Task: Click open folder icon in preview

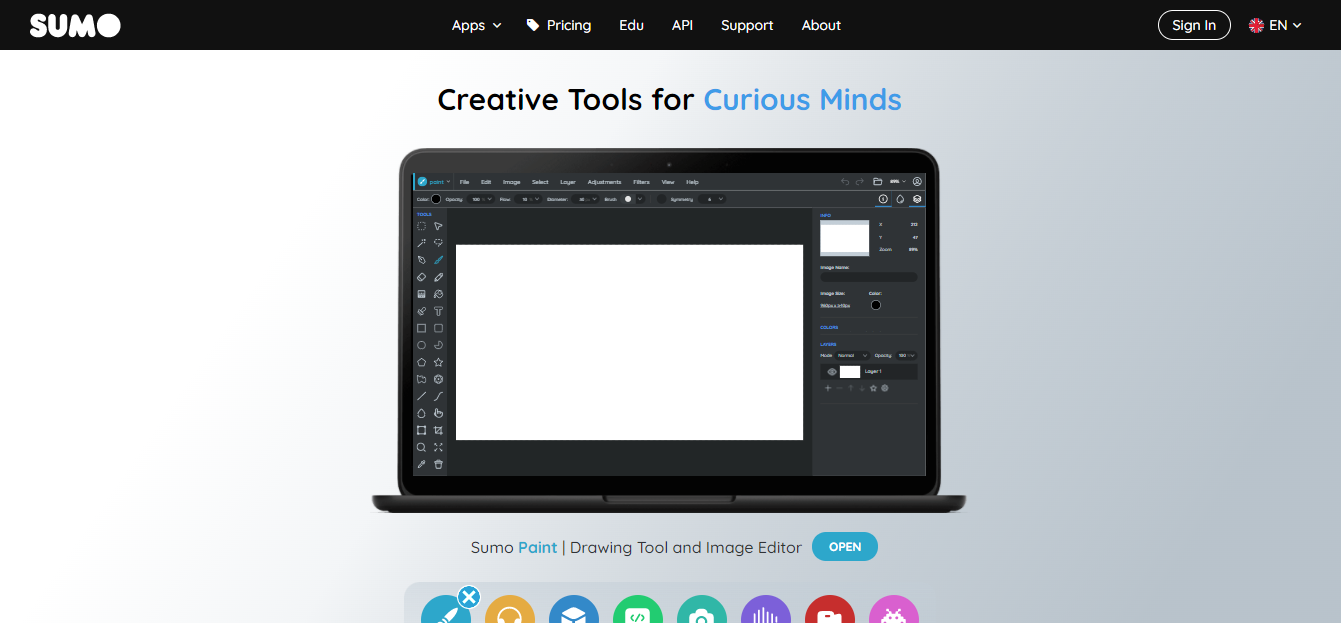Action: (x=877, y=182)
